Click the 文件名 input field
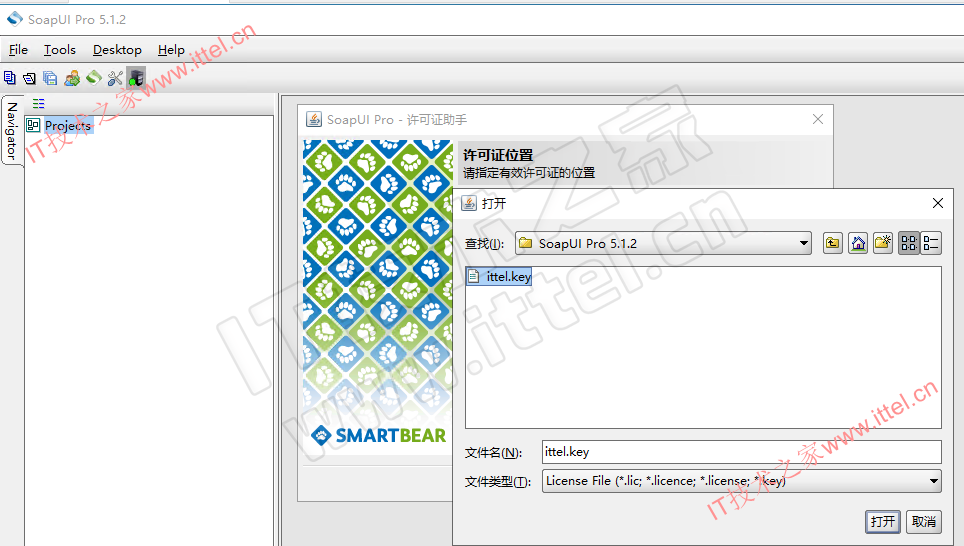 point(741,452)
